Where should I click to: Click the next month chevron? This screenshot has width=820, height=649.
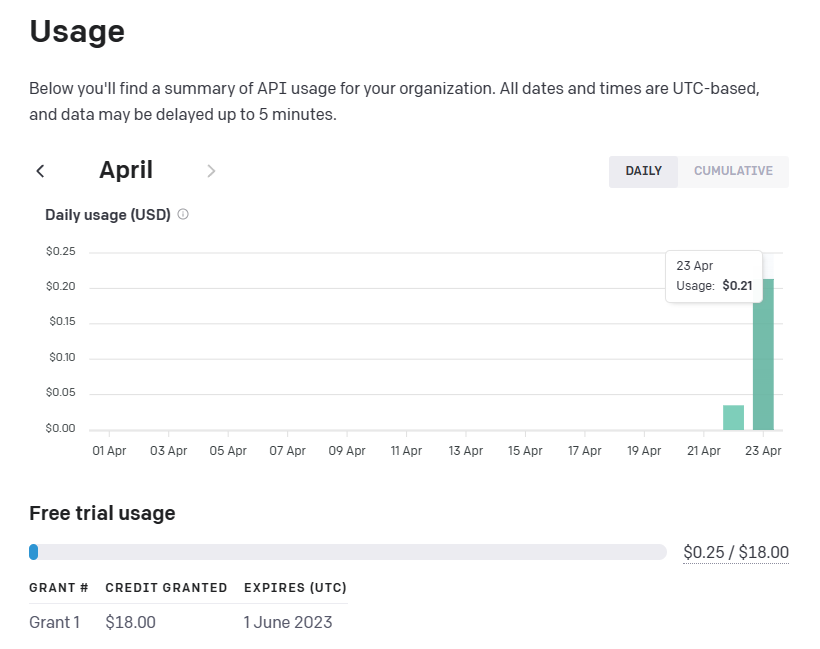click(x=211, y=171)
